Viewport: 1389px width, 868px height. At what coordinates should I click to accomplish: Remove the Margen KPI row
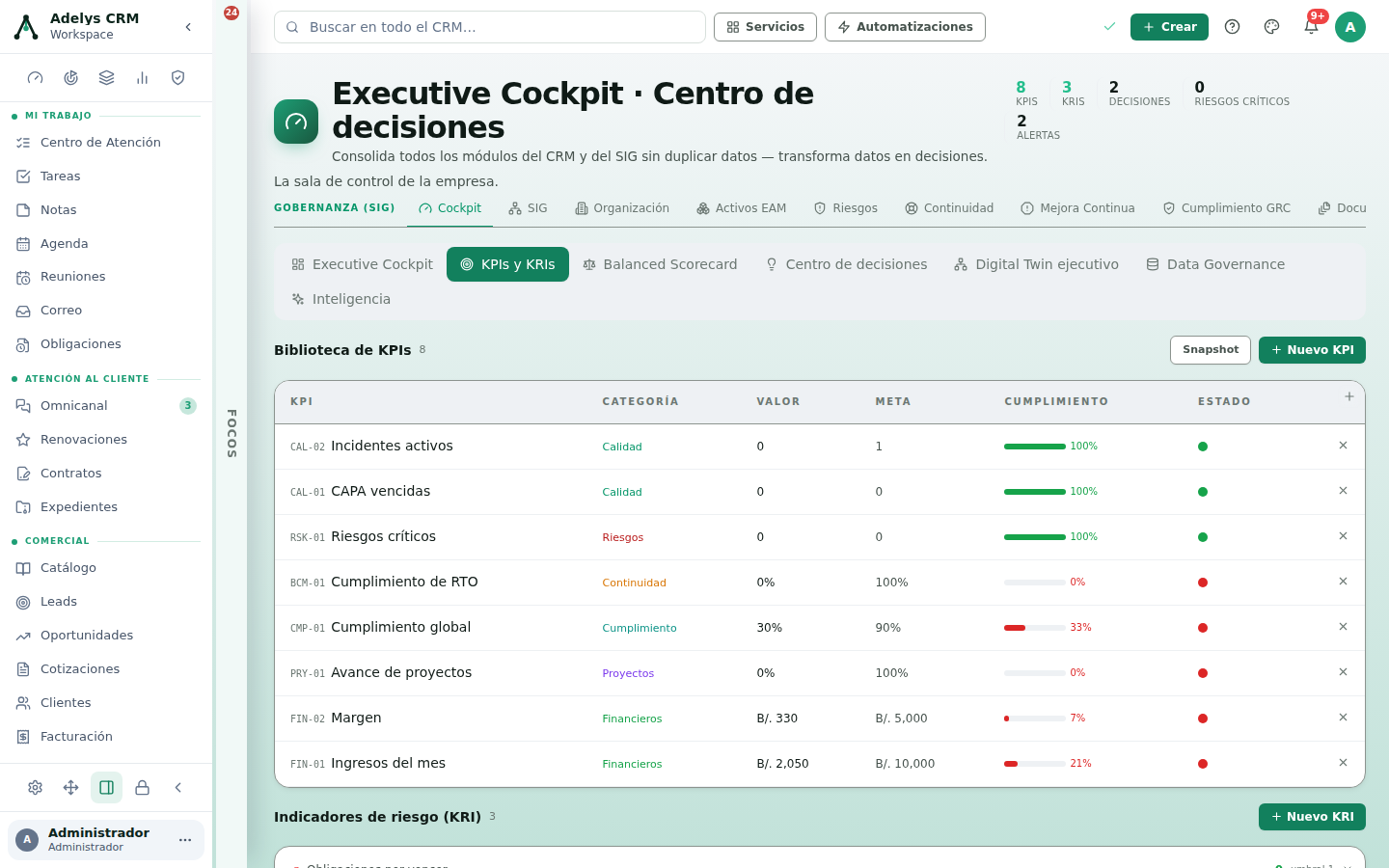[1343, 718]
